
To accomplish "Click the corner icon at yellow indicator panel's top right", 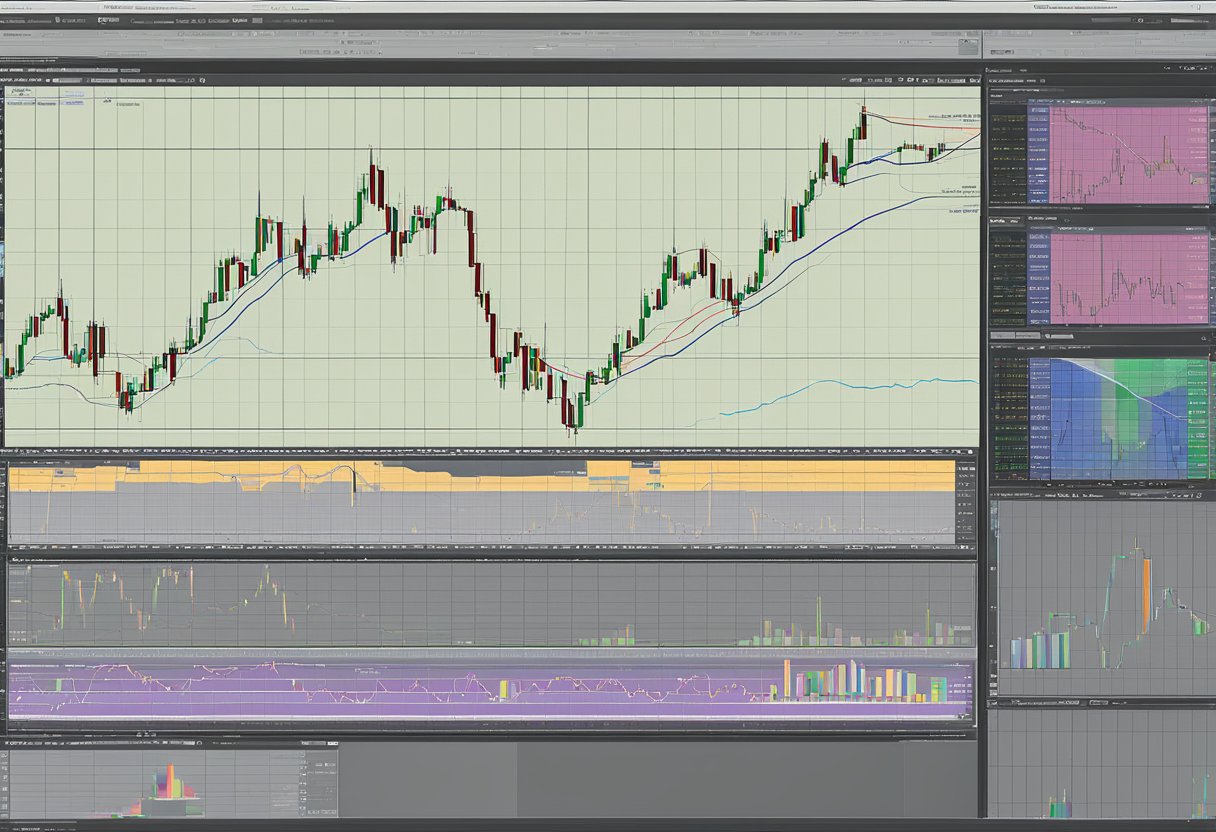I will (x=969, y=453).
